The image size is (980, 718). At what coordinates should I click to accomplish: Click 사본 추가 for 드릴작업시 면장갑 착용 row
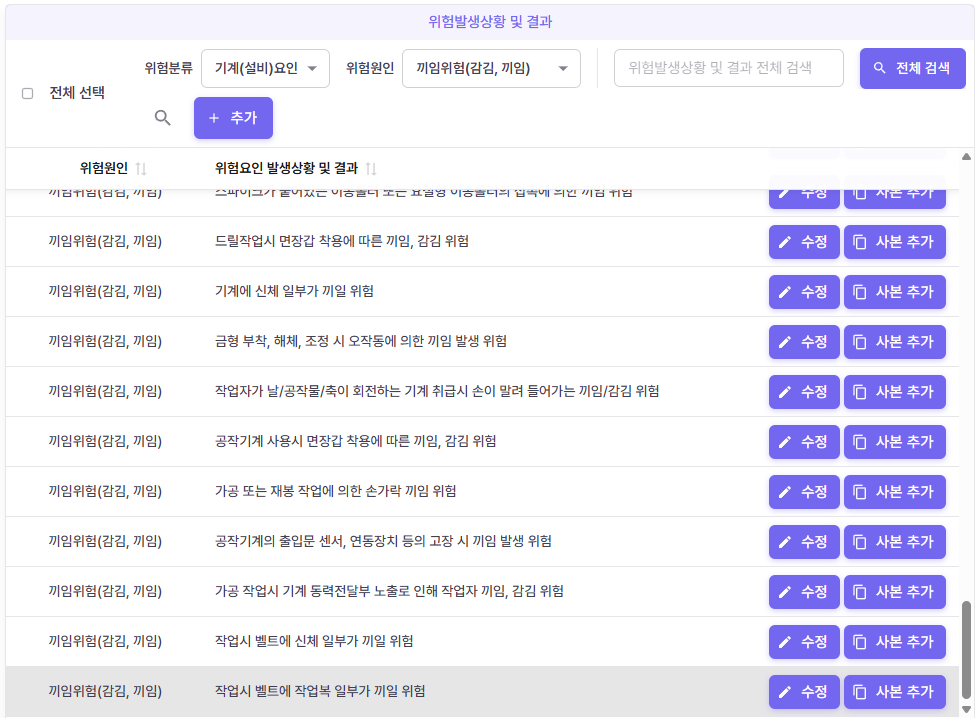pyautogui.click(x=894, y=242)
